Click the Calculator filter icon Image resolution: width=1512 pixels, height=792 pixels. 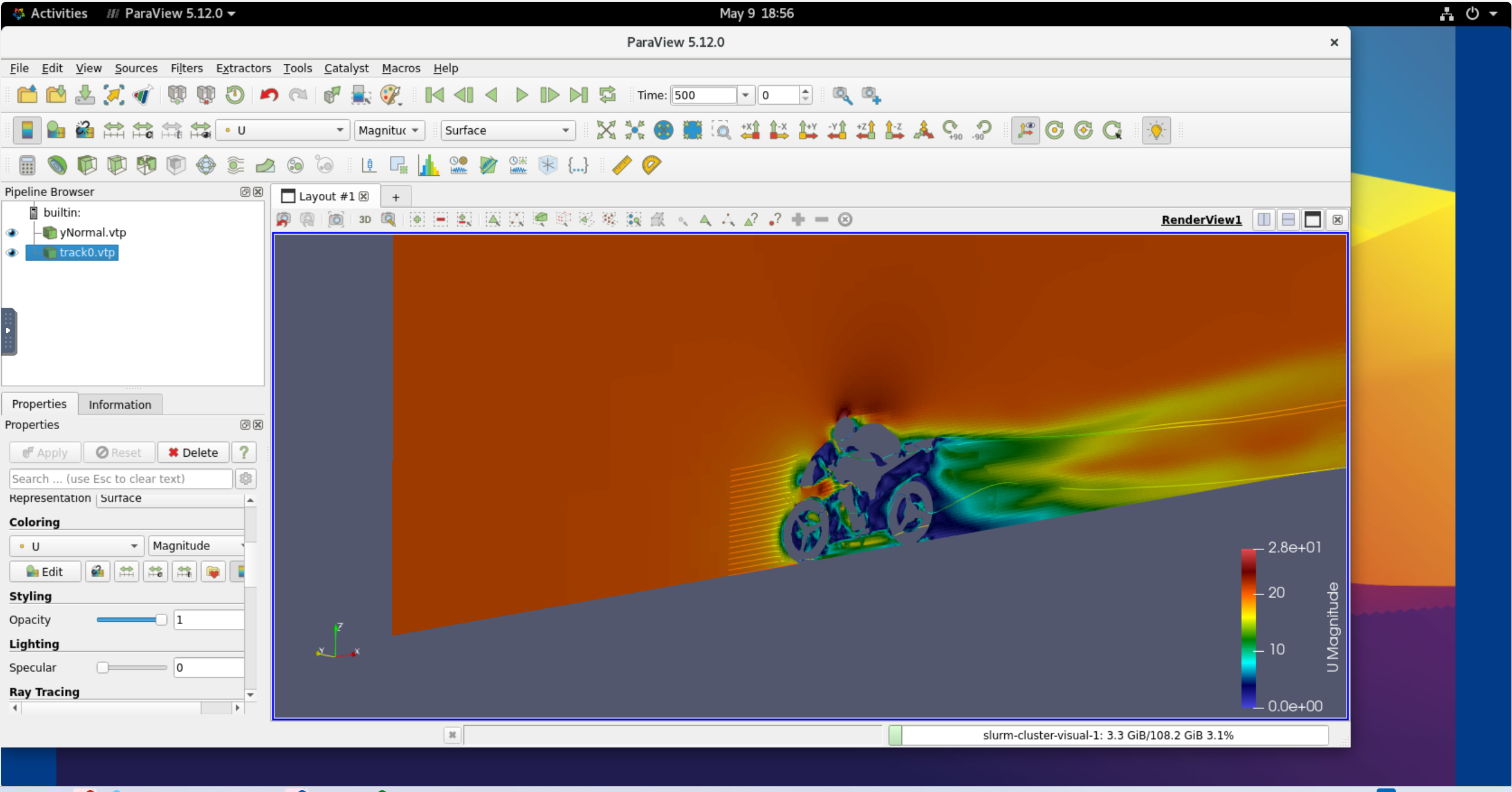27,166
